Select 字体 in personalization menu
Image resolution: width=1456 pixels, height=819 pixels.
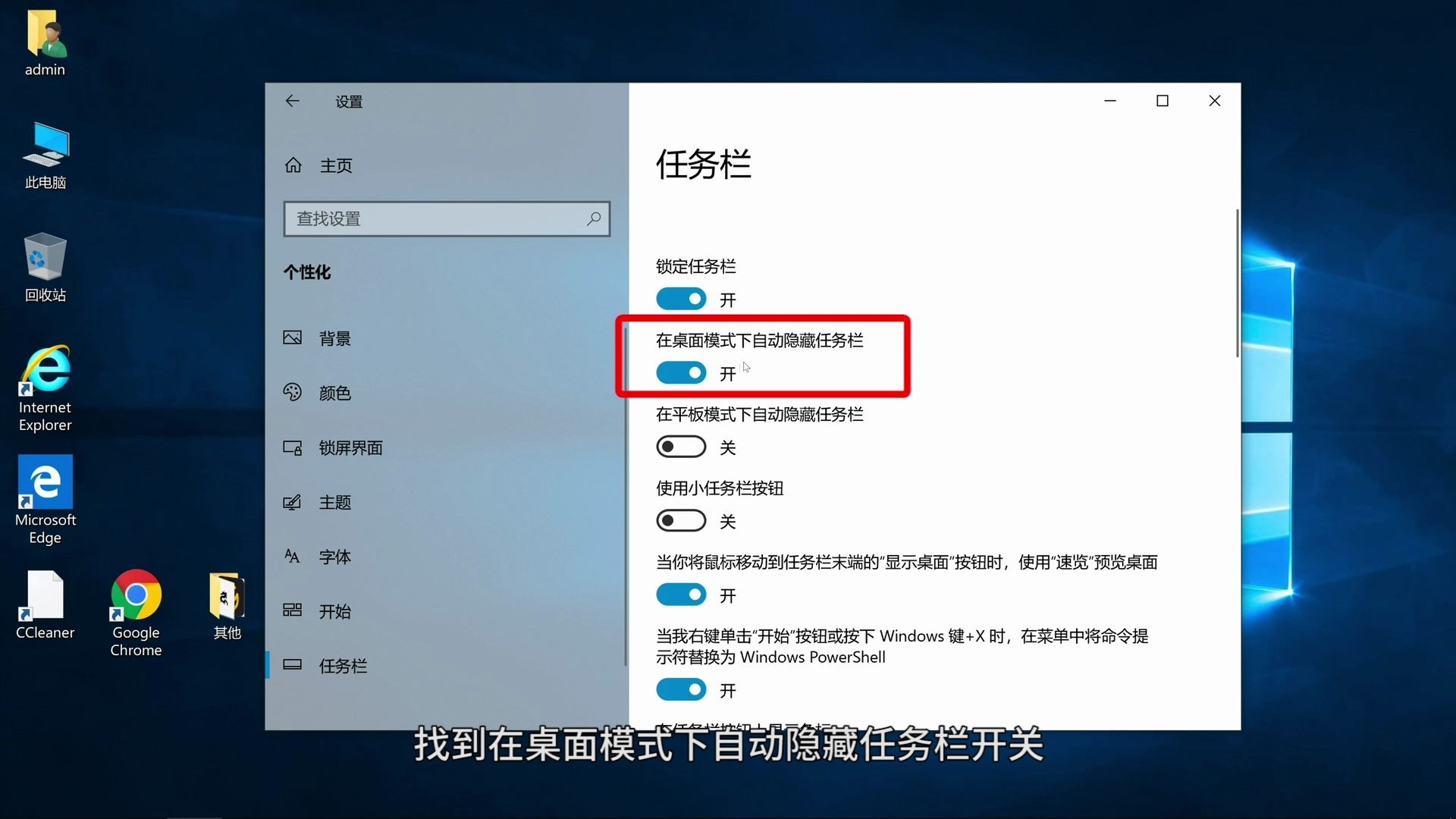[335, 556]
